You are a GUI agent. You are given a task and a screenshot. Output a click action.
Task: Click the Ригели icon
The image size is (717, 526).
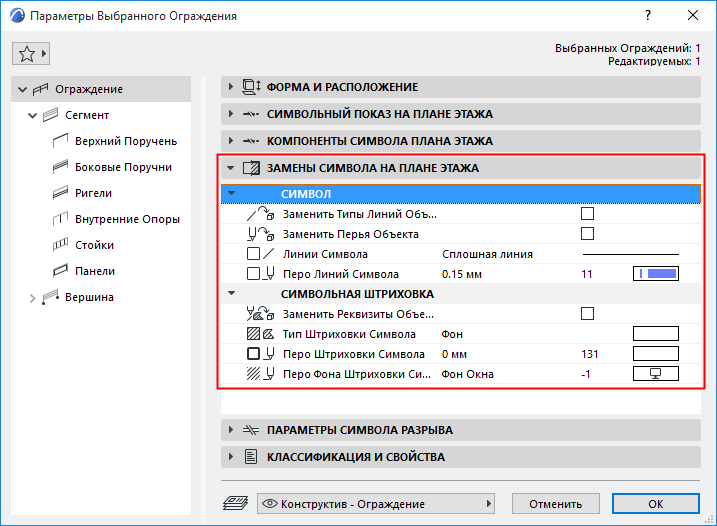[x=60, y=193]
